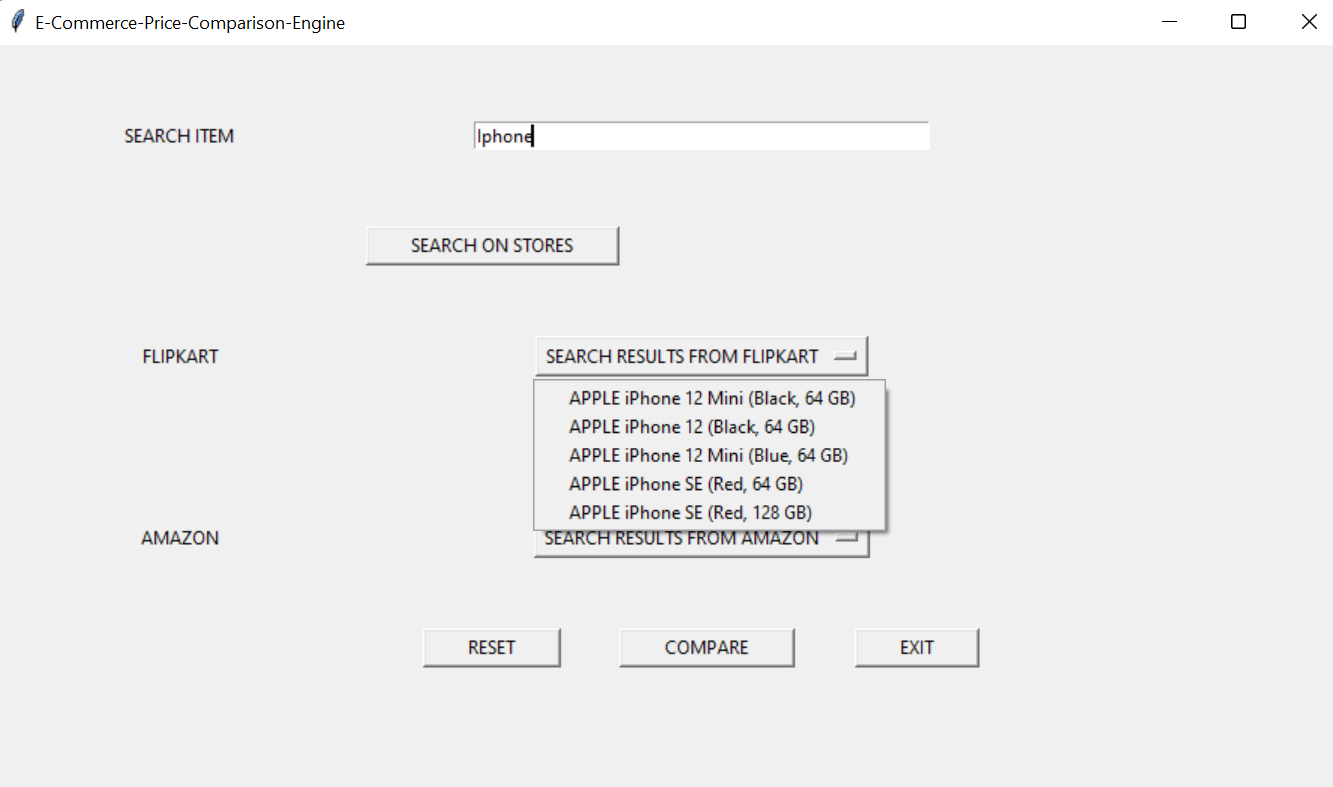Close the Price Comparison Engine window
The width and height of the screenshot is (1333, 787).
1308,22
